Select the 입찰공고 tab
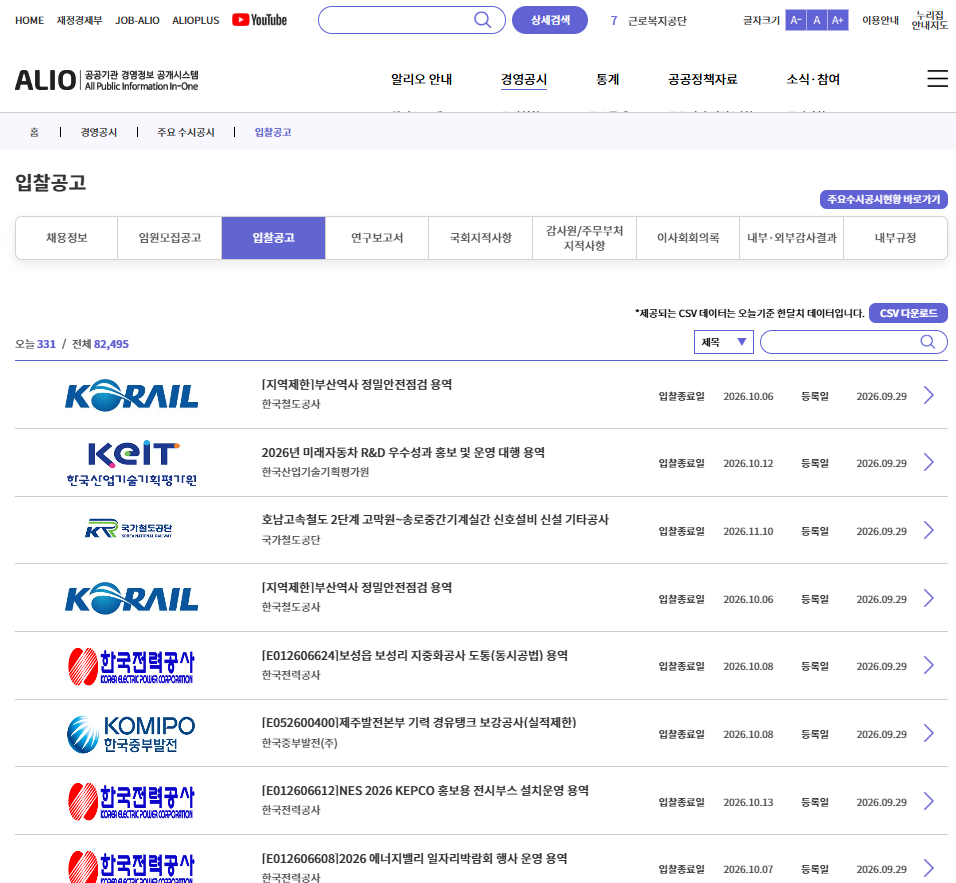 [273, 238]
